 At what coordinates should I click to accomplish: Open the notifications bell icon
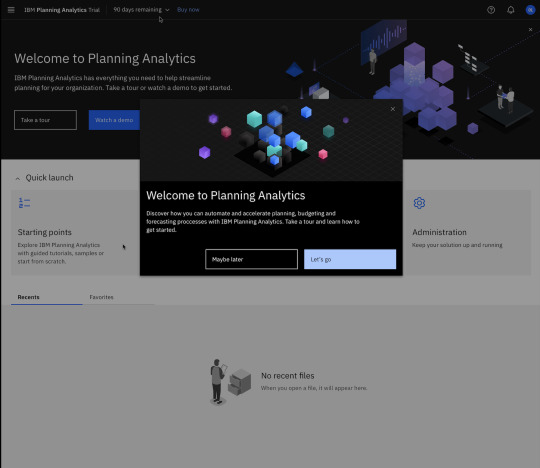(511, 10)
